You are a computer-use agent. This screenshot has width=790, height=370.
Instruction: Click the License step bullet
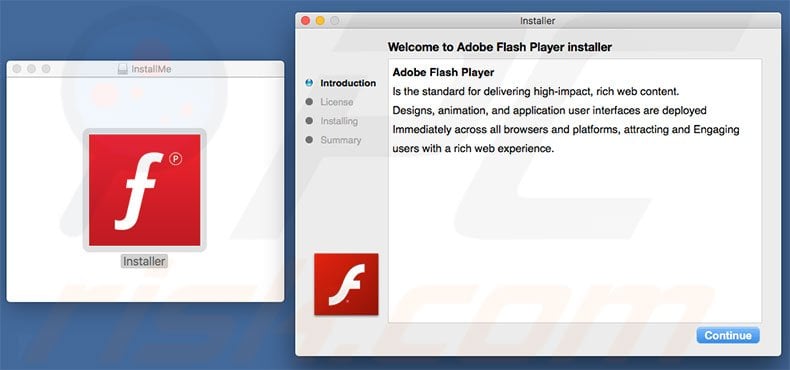click(309, 102)
